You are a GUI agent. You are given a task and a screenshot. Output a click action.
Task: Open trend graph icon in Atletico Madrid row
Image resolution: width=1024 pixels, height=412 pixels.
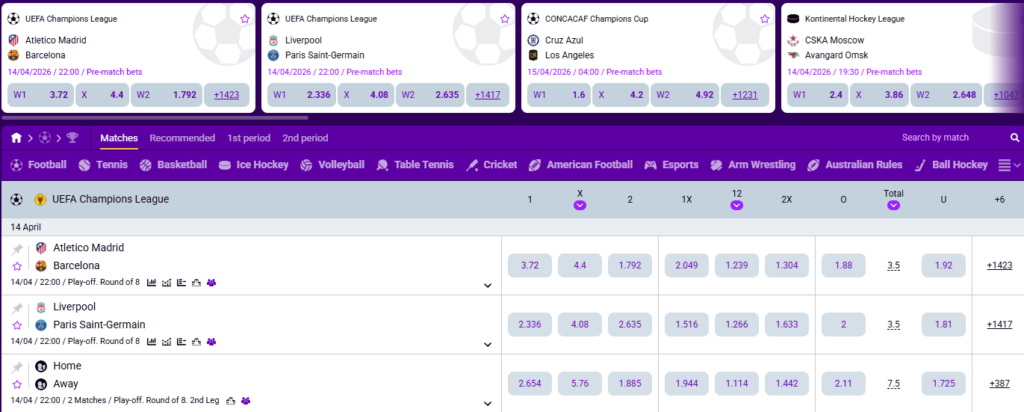pyautogui.click(x=167, y=283)
